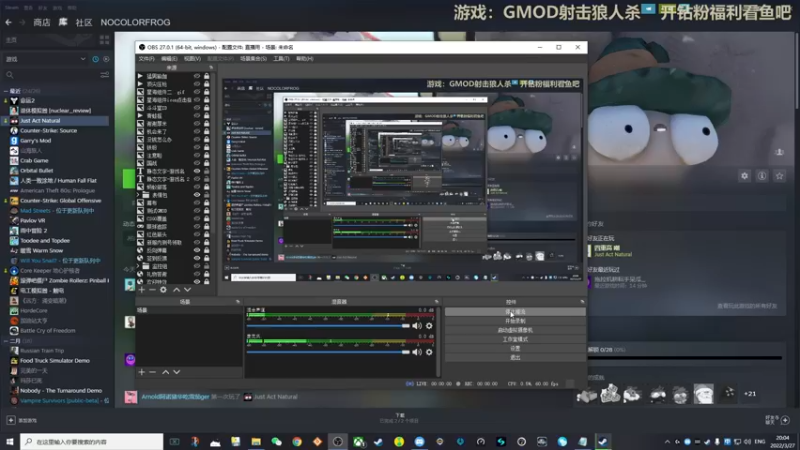Open 麦克风 channel gear settings in mixer

(x=429, y=352)
